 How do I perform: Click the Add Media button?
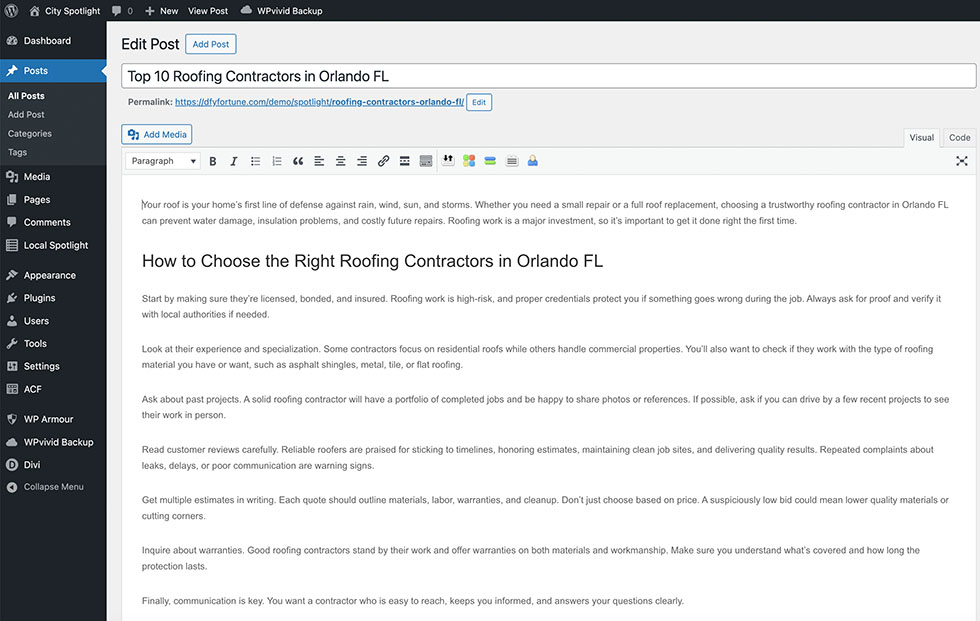pyautogui.click(x=156, y=134)
